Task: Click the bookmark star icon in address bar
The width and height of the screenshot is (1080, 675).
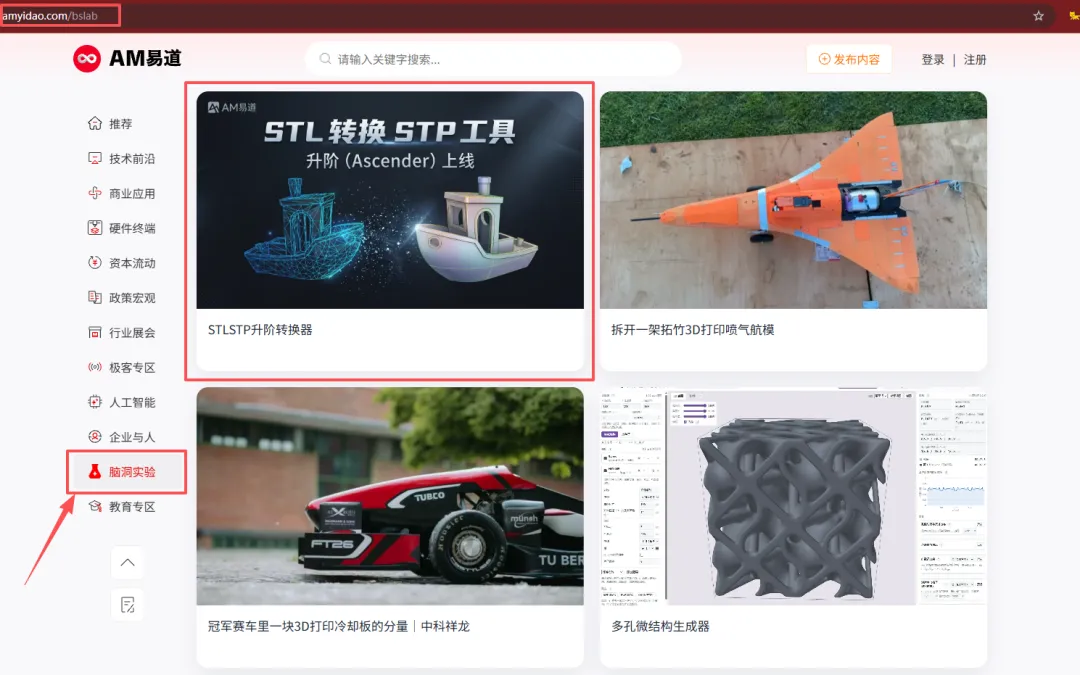Action: [x=1038, y=16]
